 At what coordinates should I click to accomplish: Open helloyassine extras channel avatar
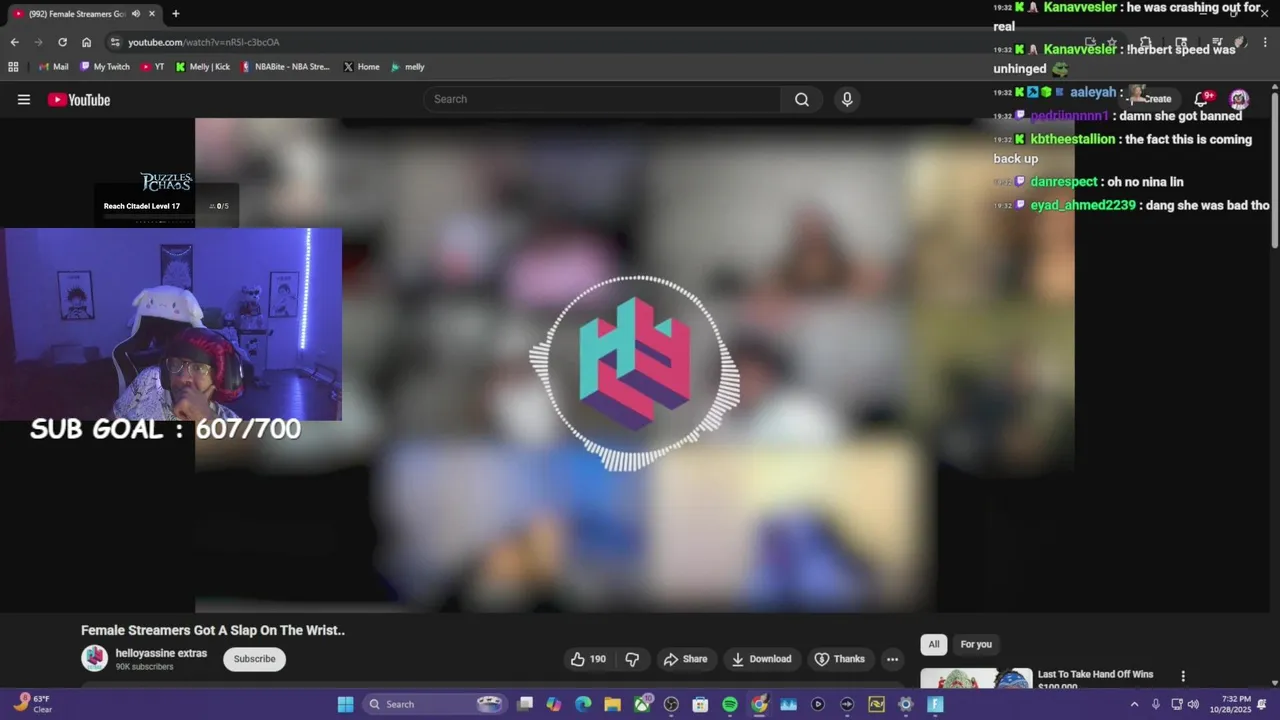[95, 658]
